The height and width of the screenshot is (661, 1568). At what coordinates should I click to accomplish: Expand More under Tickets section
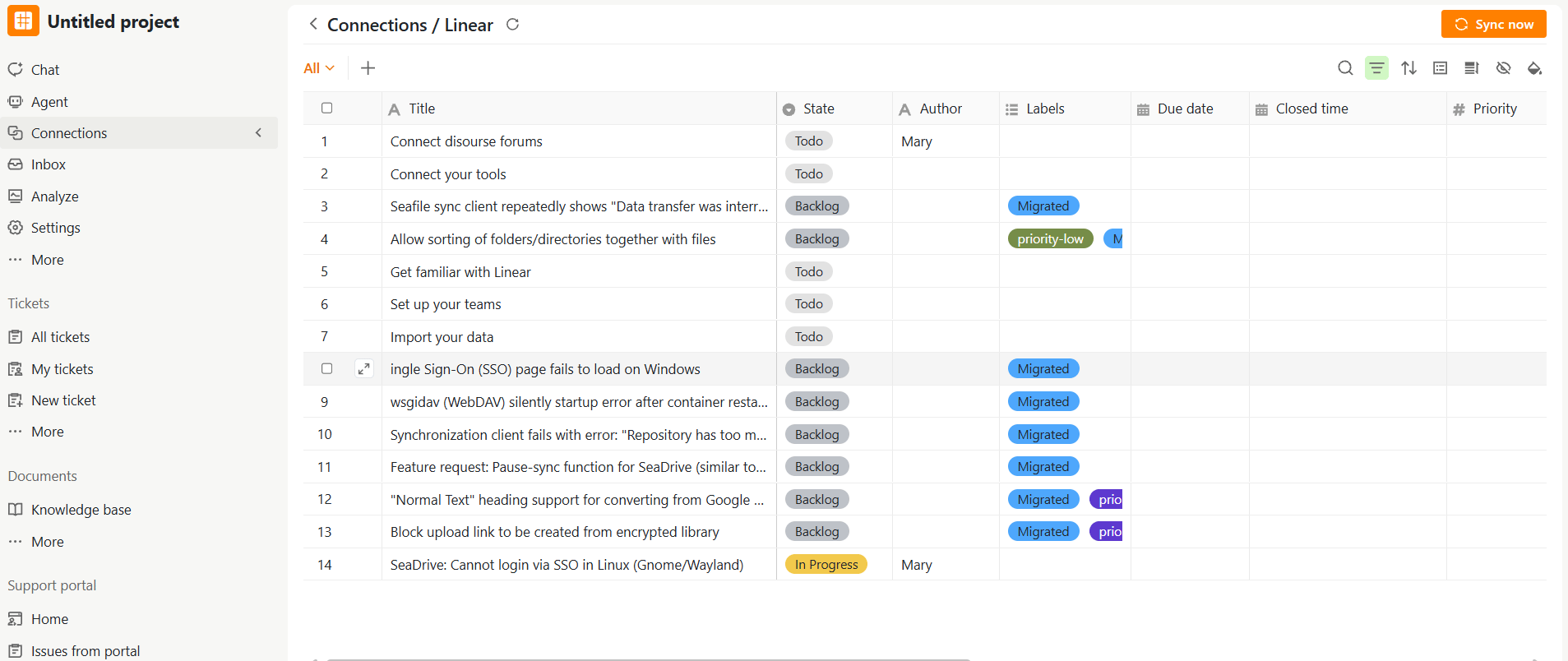tap(48, 432)
